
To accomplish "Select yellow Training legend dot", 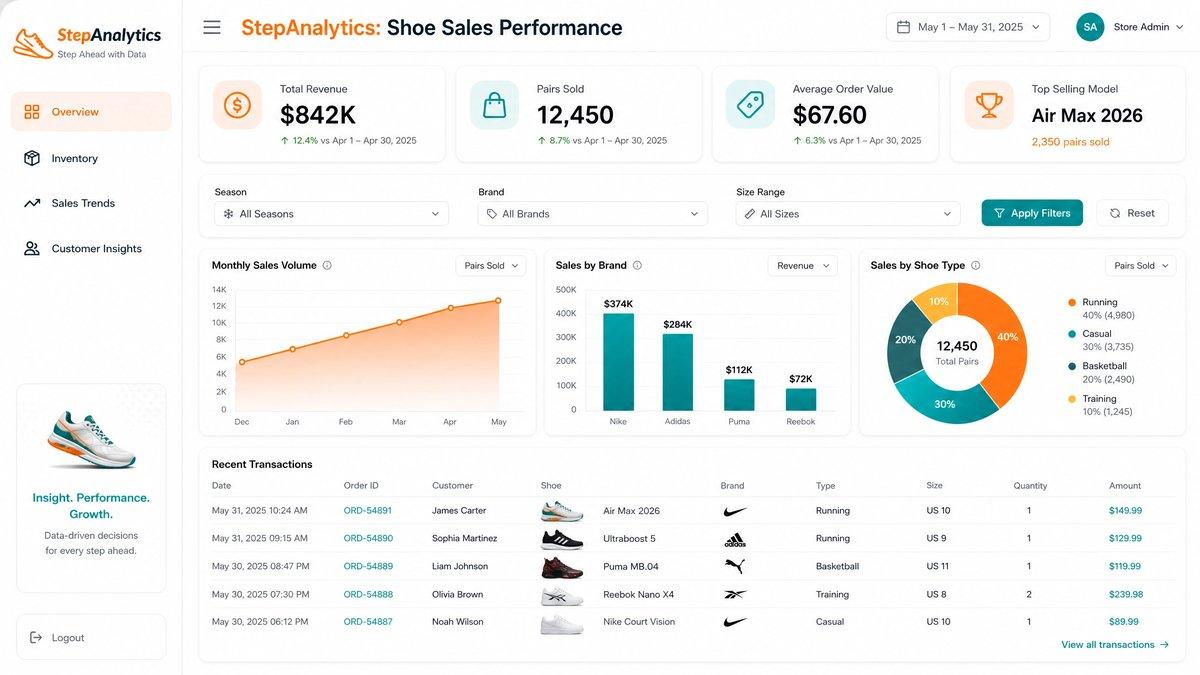I will [1072, 399].
